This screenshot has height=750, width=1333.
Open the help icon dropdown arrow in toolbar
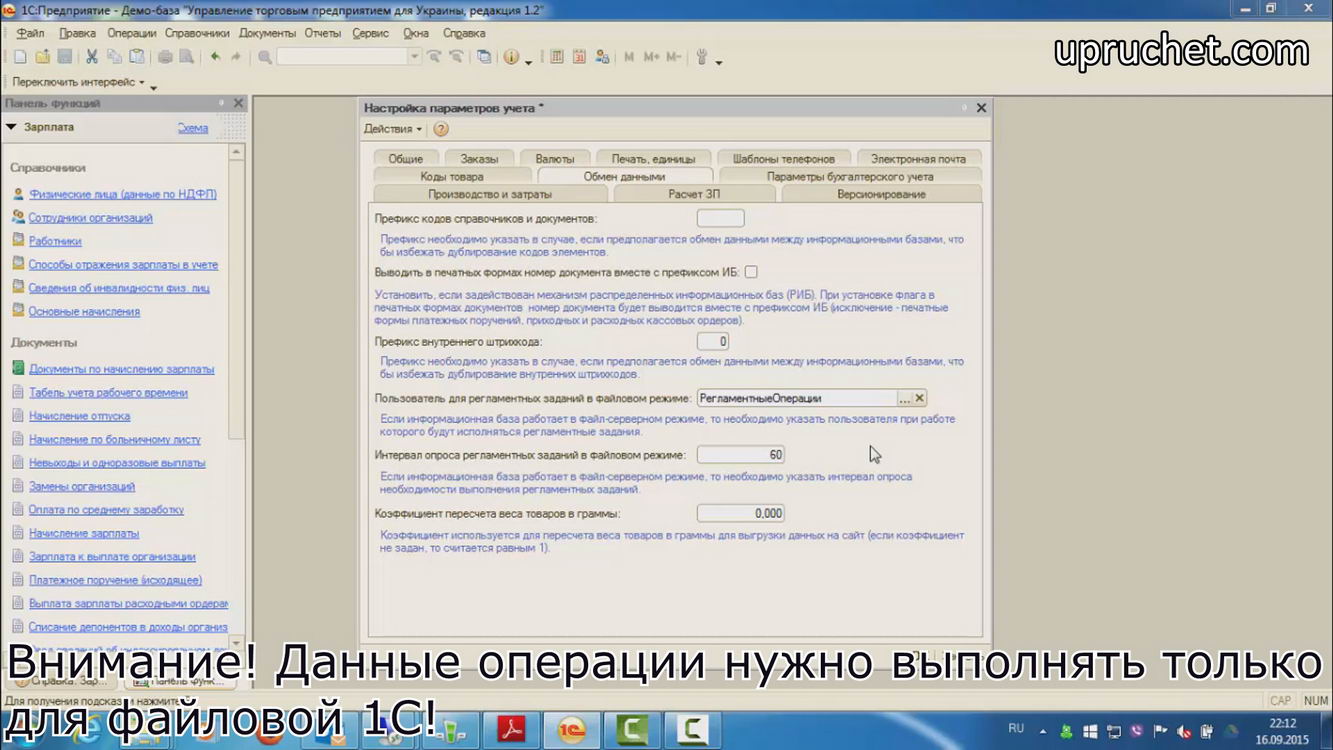click(x=528, y=61)
